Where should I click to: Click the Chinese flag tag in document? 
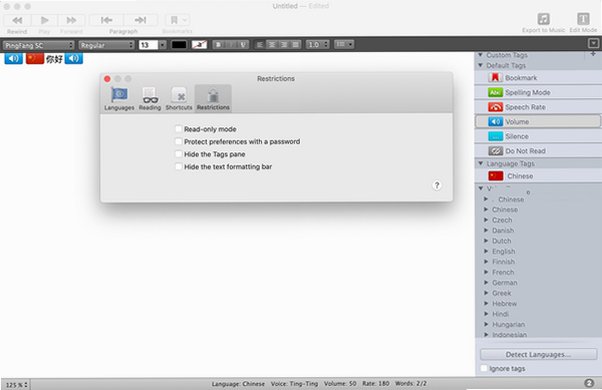(35, 59)
